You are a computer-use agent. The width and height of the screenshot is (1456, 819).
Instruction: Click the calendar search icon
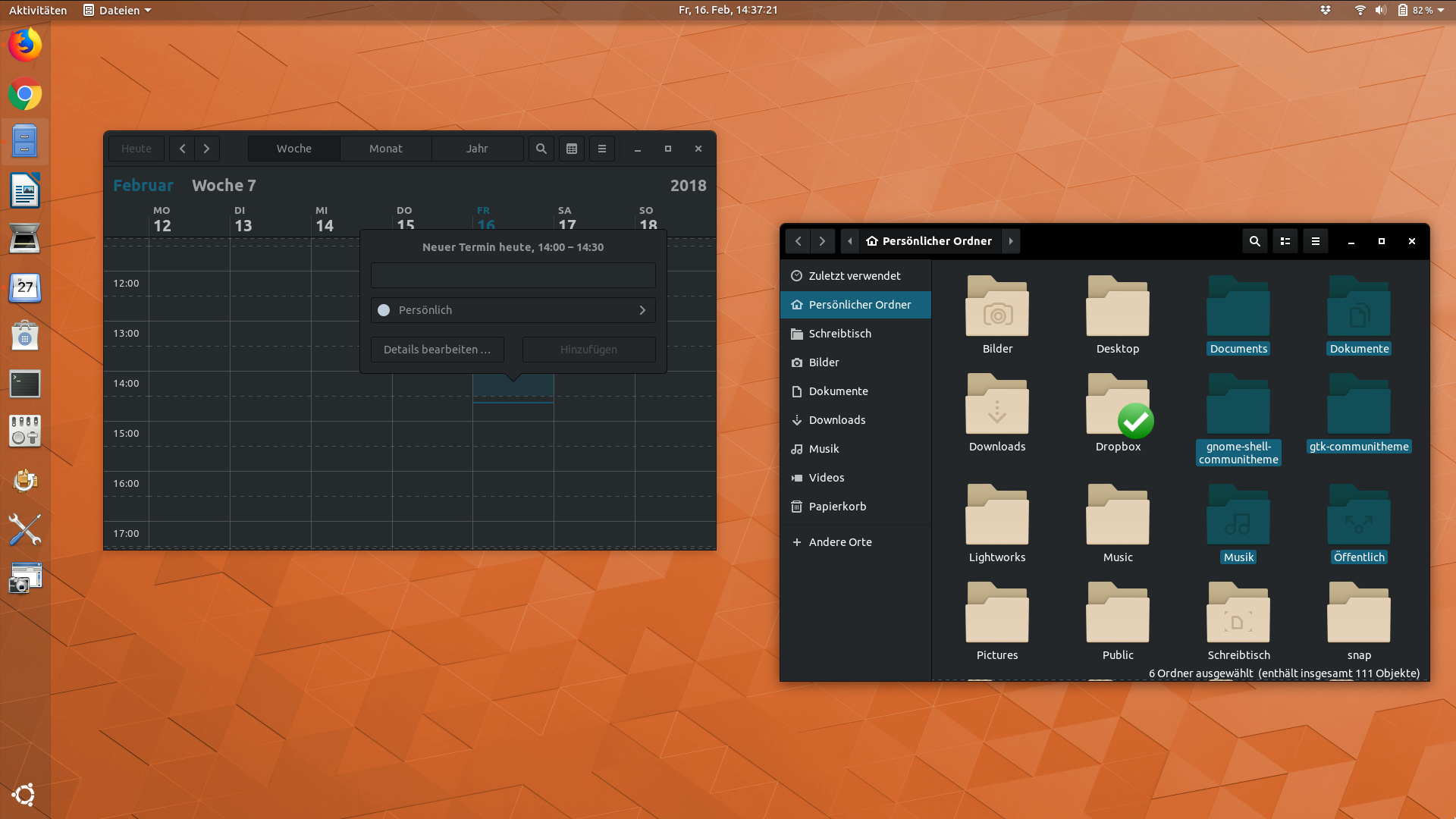[x=541, y=149]
